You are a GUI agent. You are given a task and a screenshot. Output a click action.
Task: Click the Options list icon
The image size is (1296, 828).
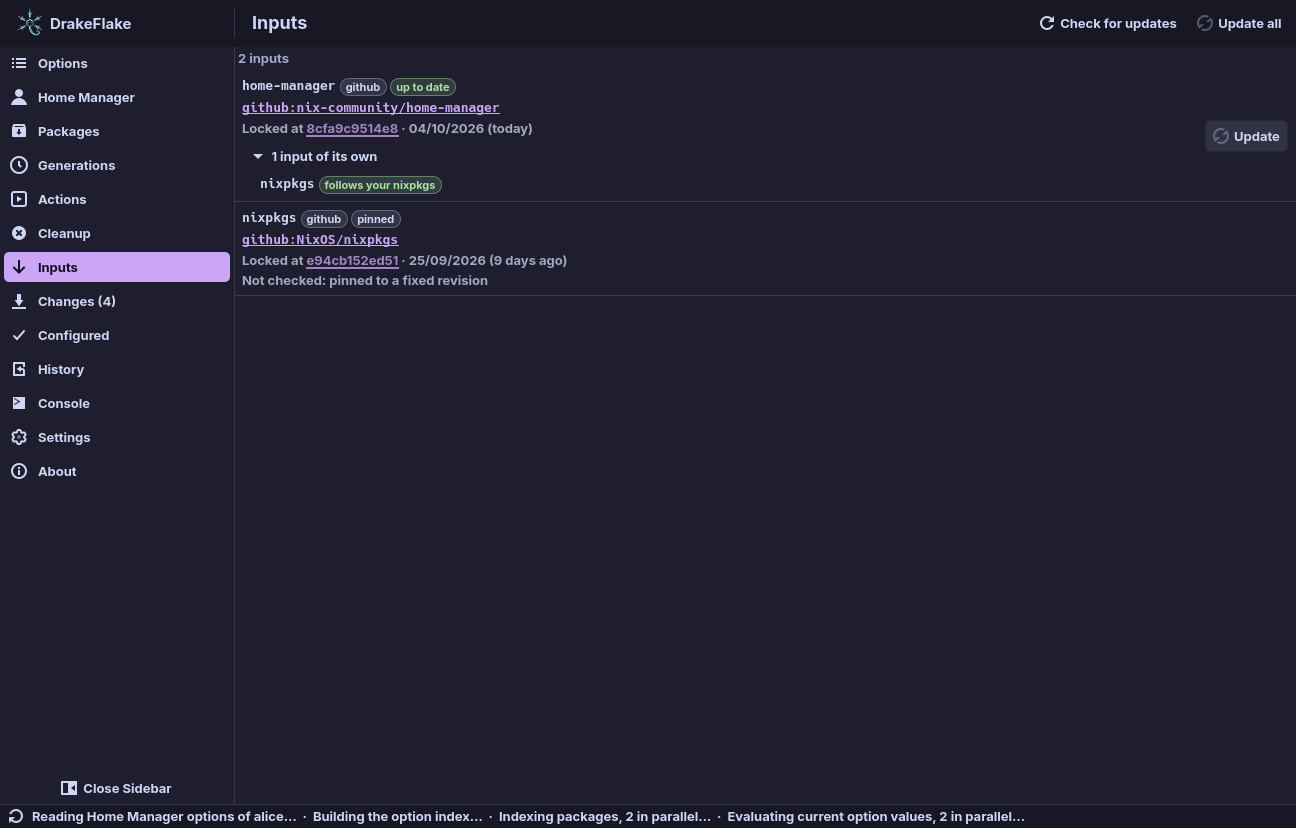19,63
